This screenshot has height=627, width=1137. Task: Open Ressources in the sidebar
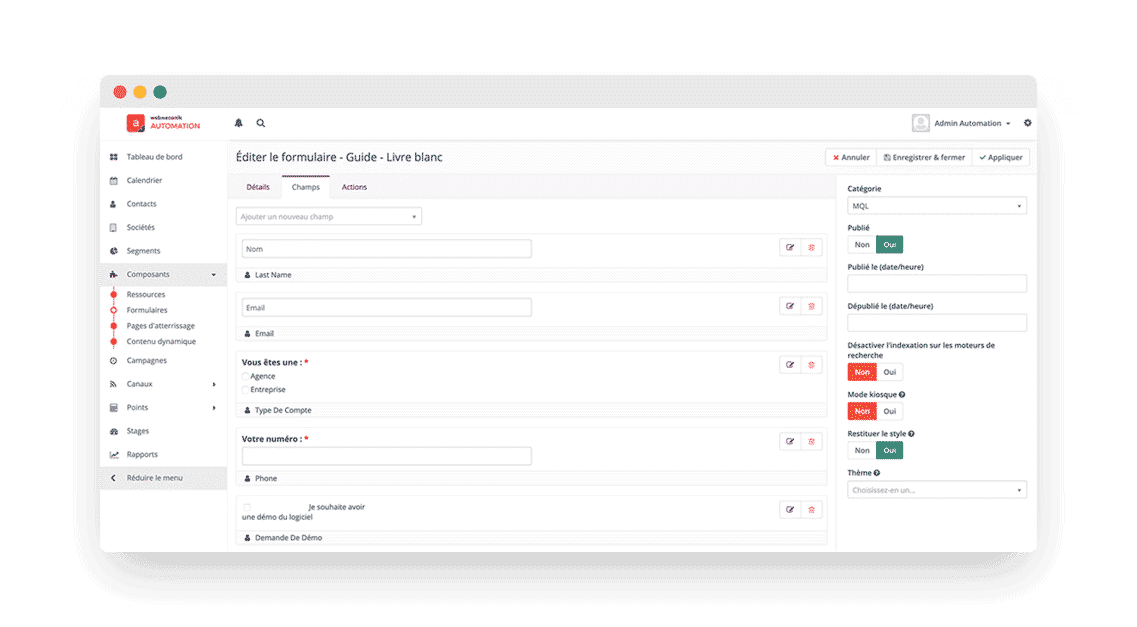[x=146, y=295]
